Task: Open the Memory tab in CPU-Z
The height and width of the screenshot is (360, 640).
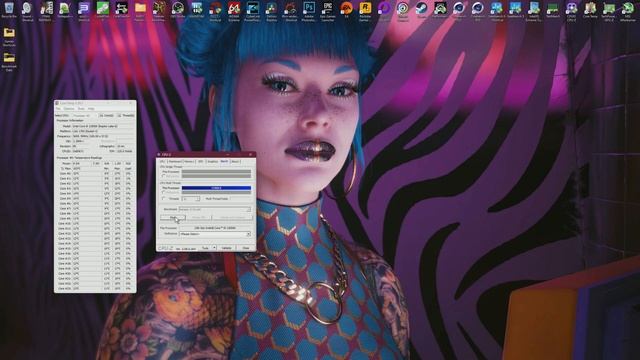Action: (189, 162)
